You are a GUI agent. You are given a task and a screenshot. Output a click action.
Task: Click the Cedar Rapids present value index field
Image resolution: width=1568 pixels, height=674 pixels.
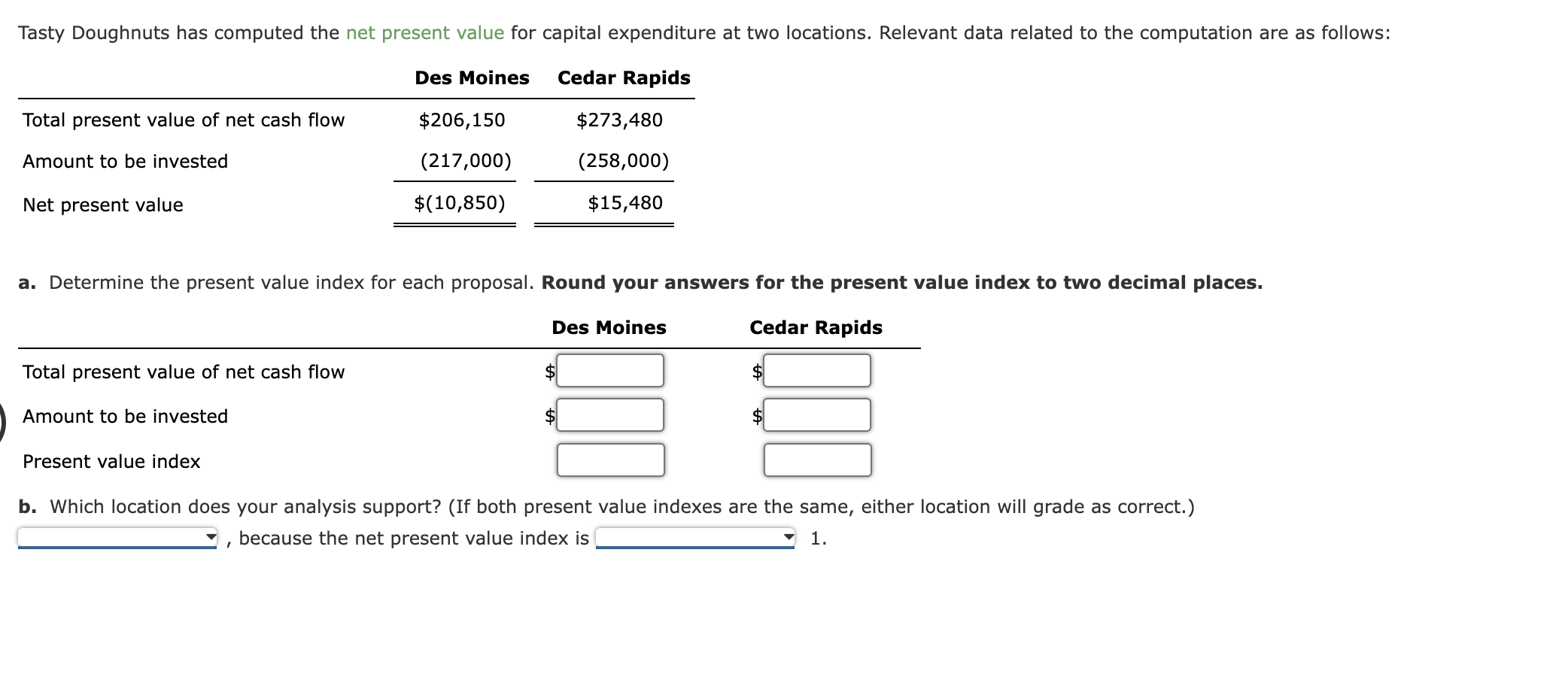coord(816,460)
